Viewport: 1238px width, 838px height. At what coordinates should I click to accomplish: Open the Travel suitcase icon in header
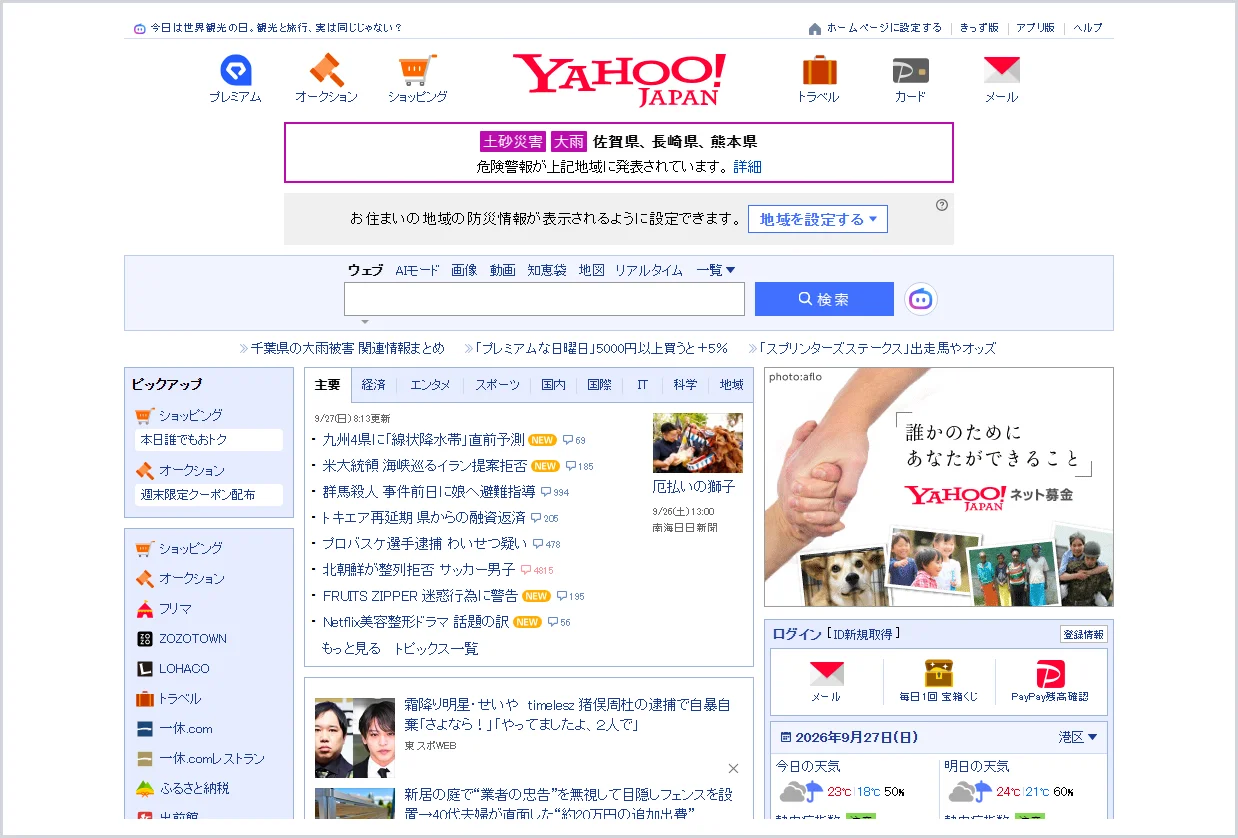point(819,70)
